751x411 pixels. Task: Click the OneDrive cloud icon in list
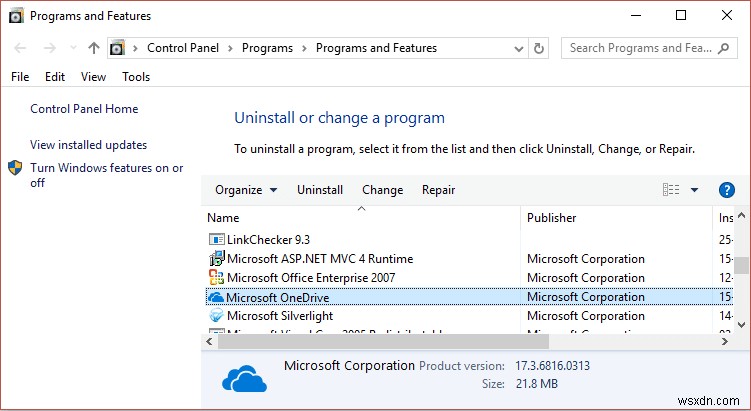216,297
